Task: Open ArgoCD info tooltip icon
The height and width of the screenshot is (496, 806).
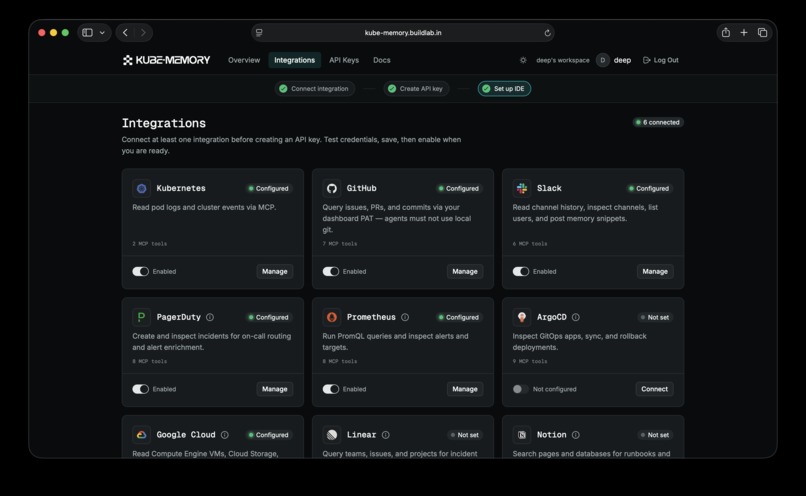Action: point(576,317)
